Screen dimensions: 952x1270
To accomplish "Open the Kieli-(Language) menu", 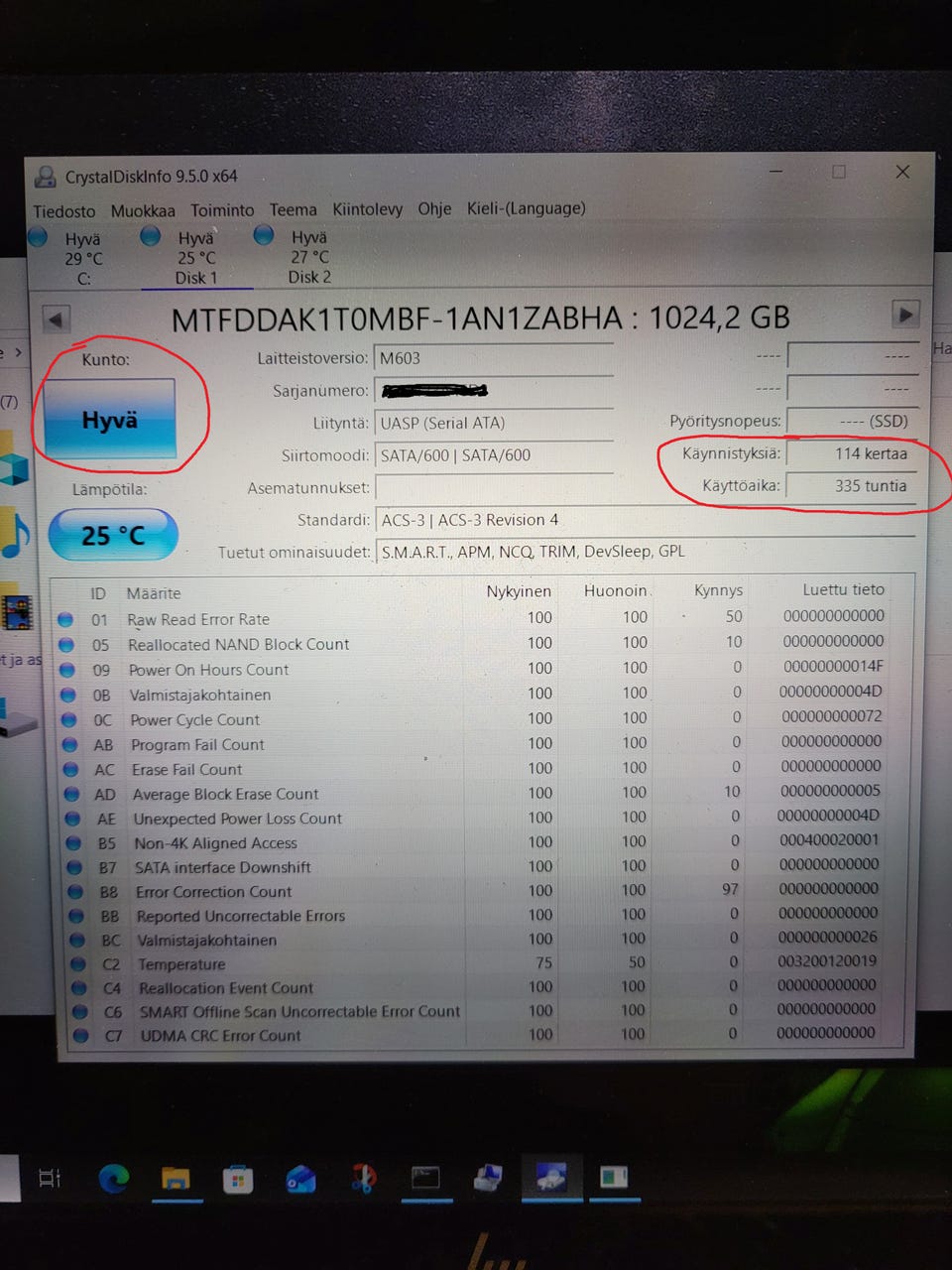I will click(526, 207).
